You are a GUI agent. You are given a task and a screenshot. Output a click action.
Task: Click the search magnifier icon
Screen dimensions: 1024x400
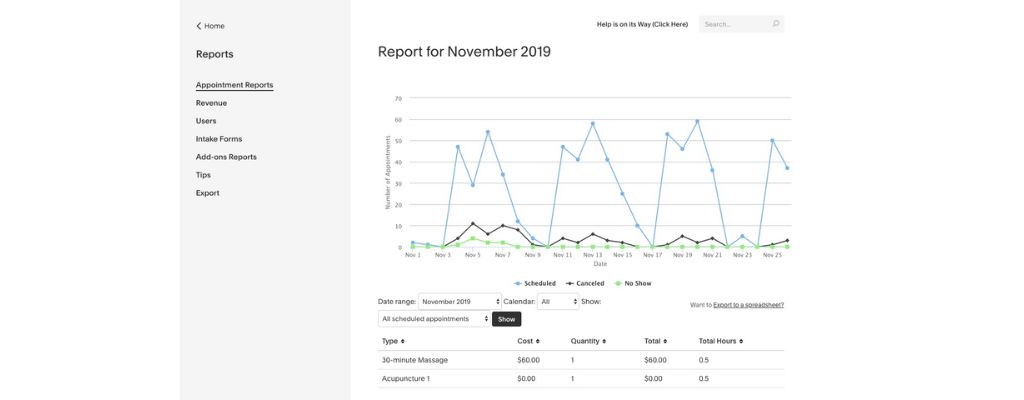(x=775, y=24)
